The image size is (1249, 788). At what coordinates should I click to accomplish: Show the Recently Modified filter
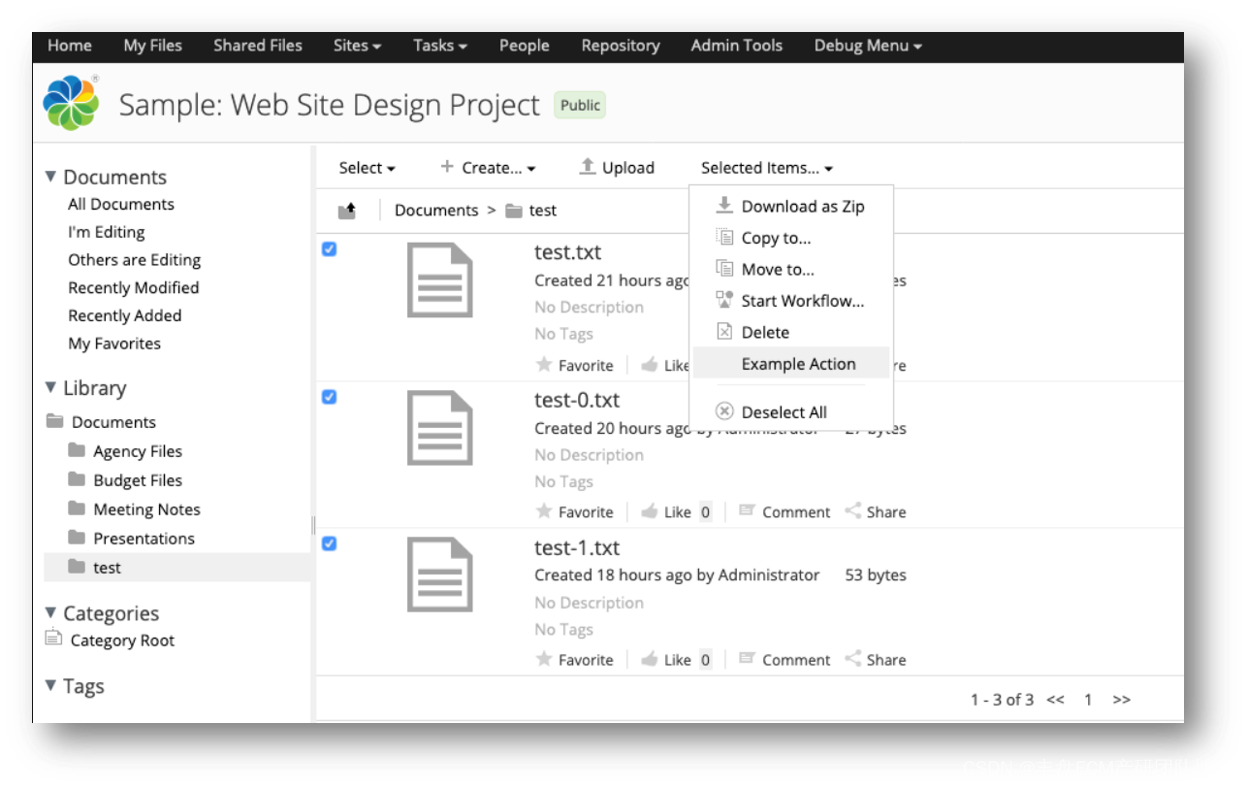(x=133, y=287)
